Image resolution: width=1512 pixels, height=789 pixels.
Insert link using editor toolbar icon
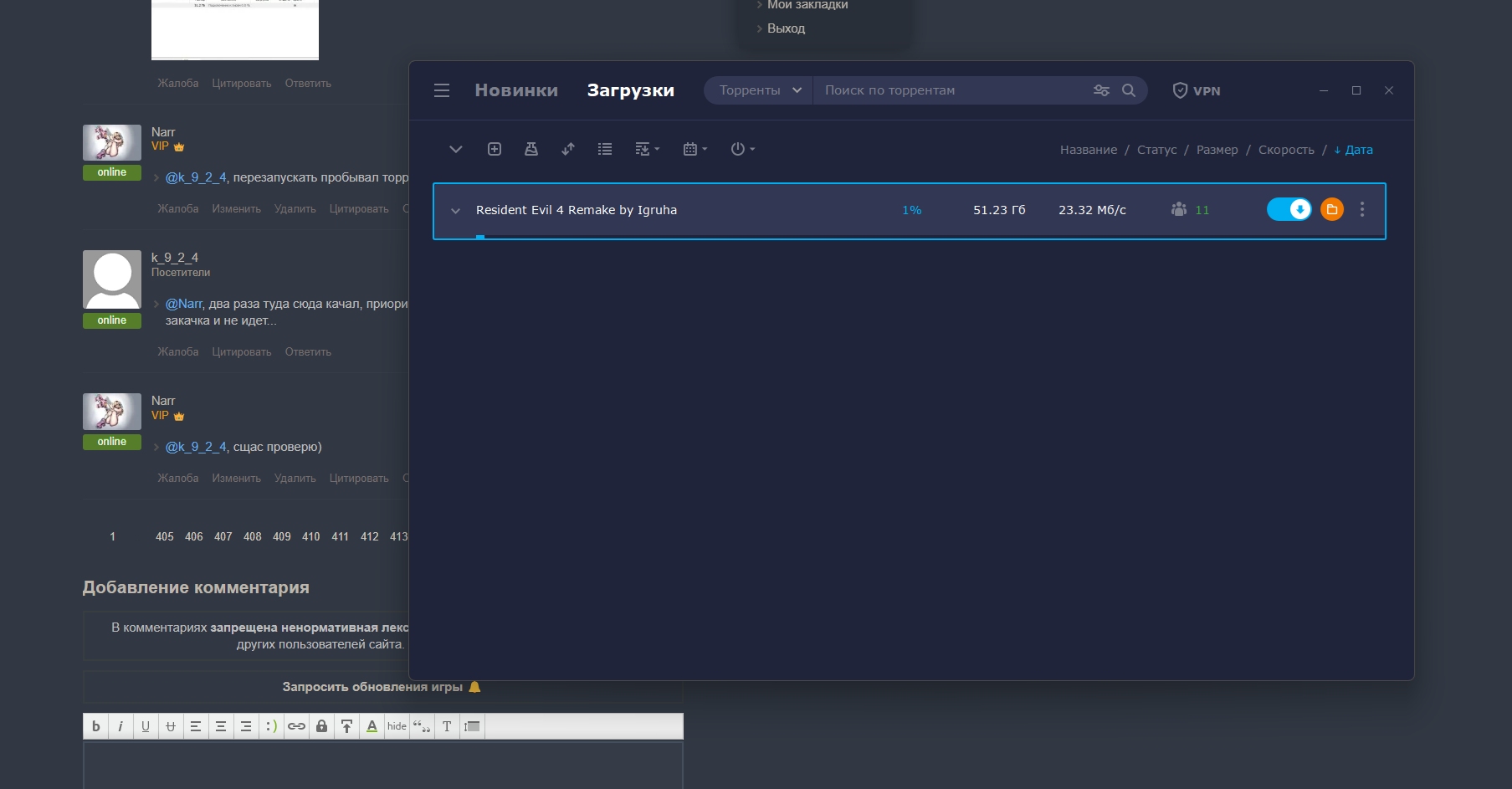296,726
